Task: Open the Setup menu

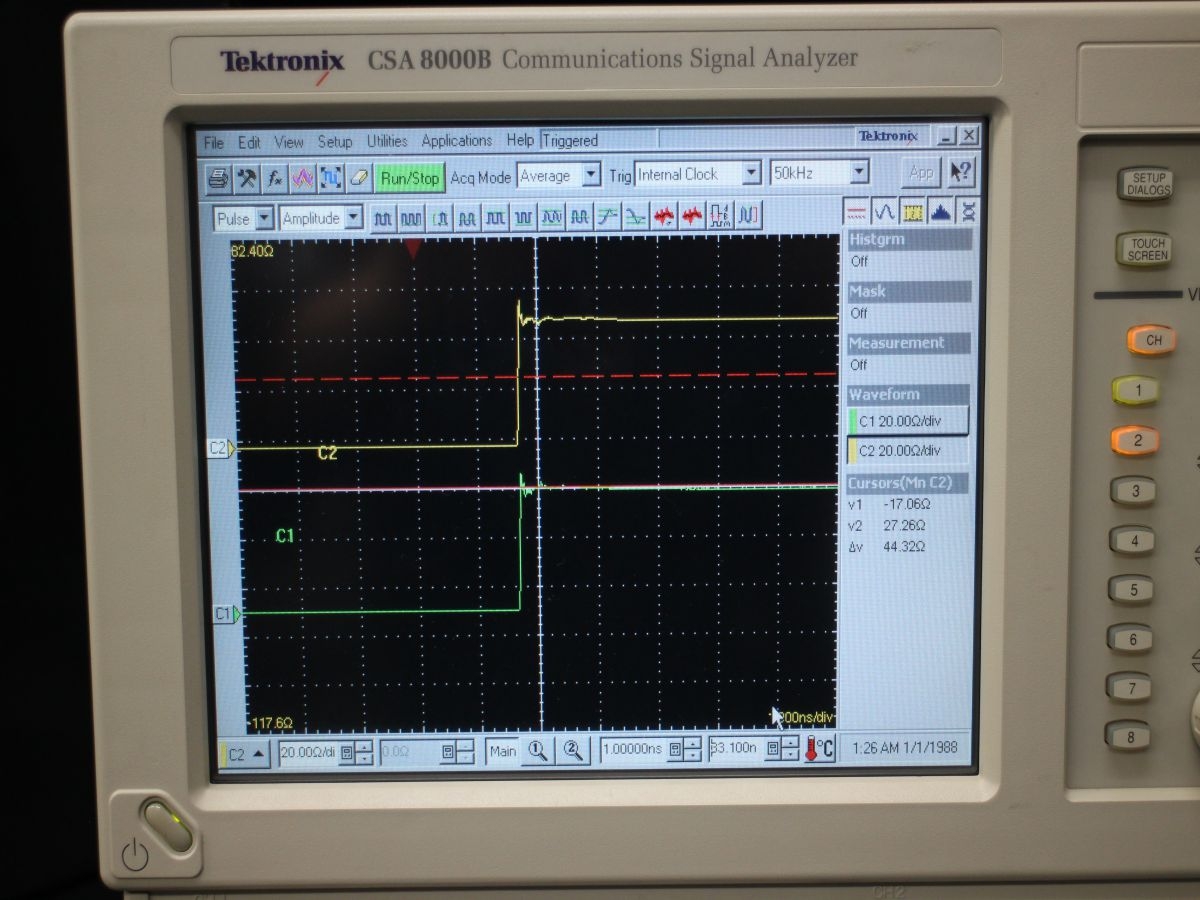Action: point(335,142)
